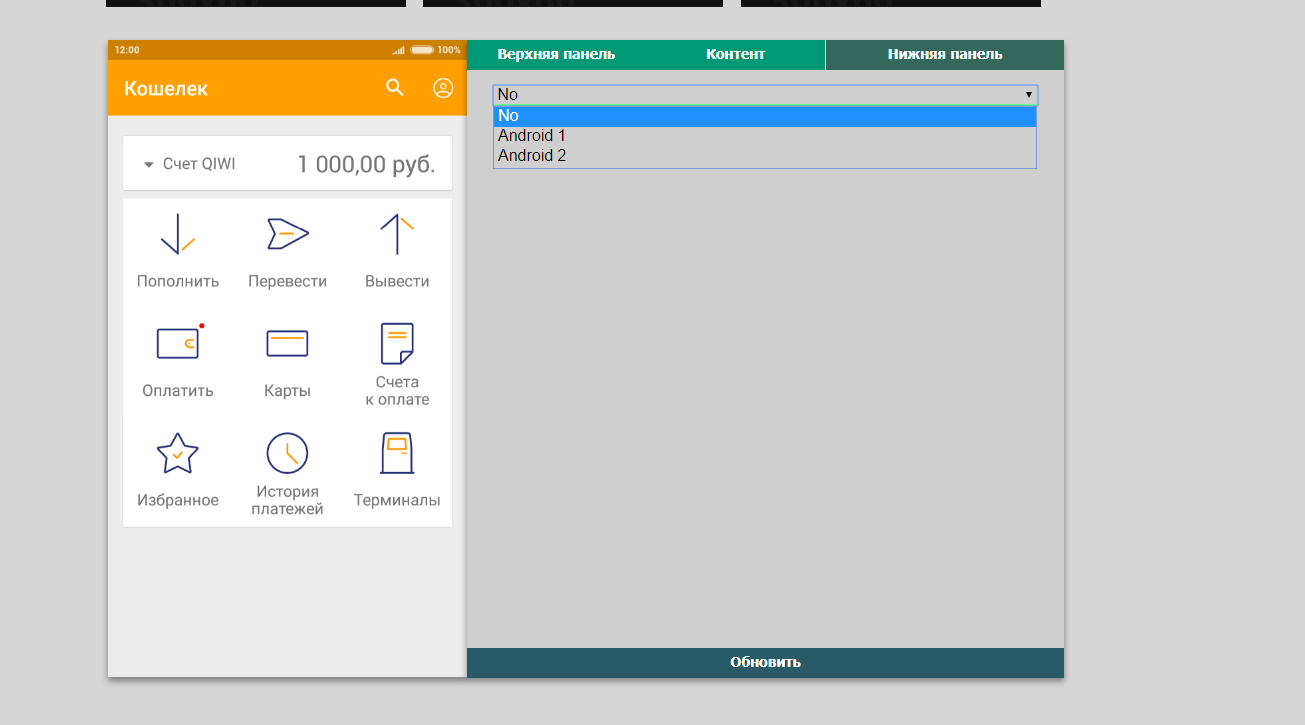Viewport: 1305px width, 725px height.
Task: Open История платежей clock icon
Action: click(x=287, y=453)
